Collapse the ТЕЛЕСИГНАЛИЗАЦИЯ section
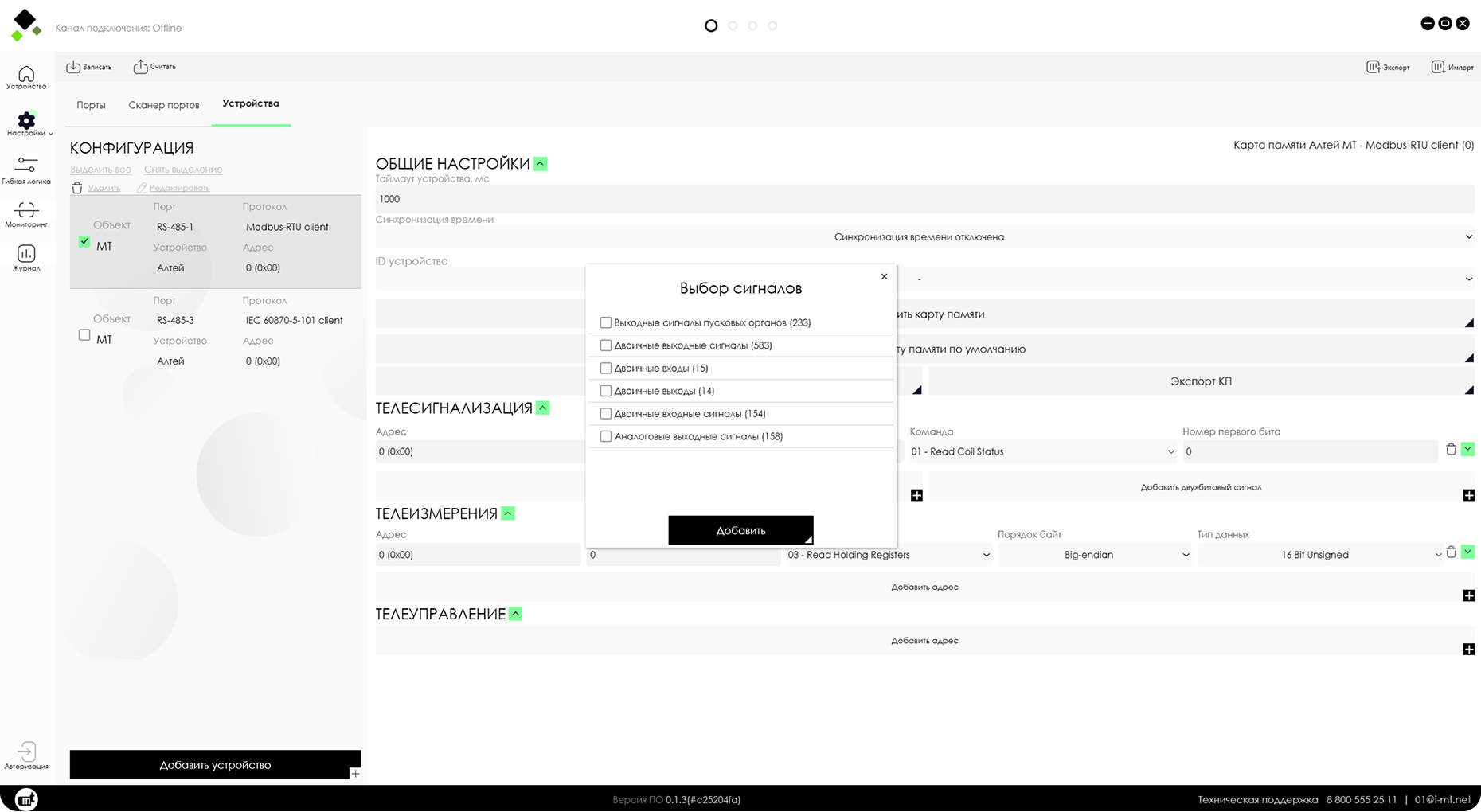 [543, 408]
